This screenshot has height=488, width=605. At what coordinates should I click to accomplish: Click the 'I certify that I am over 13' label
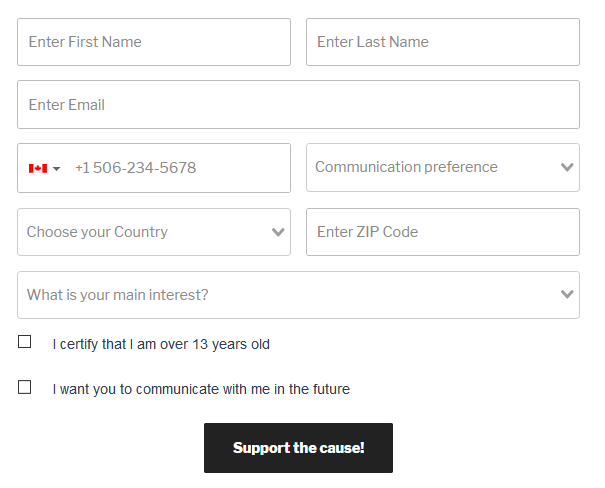pos(161,344)
